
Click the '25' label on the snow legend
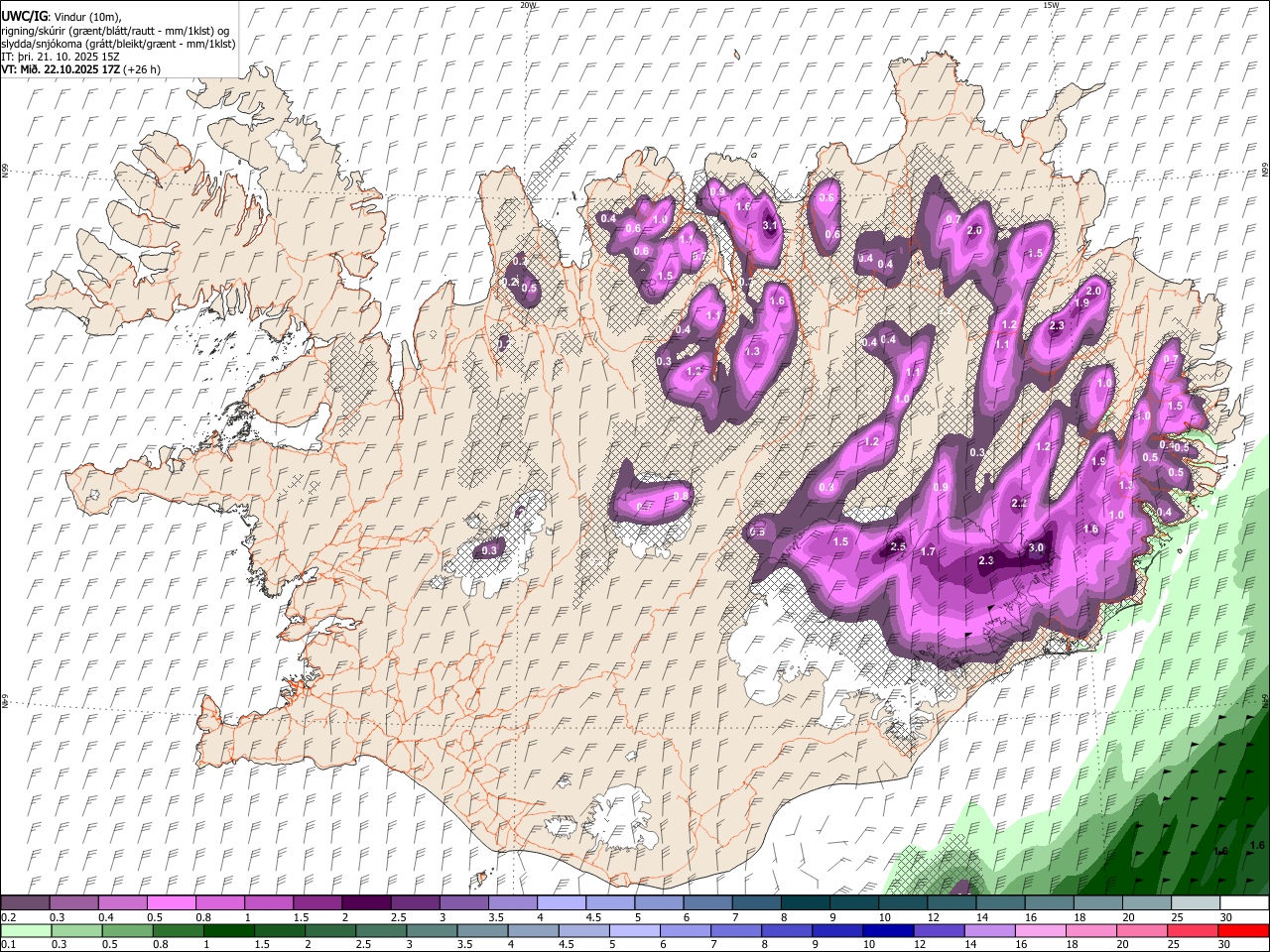point(1176,917)
